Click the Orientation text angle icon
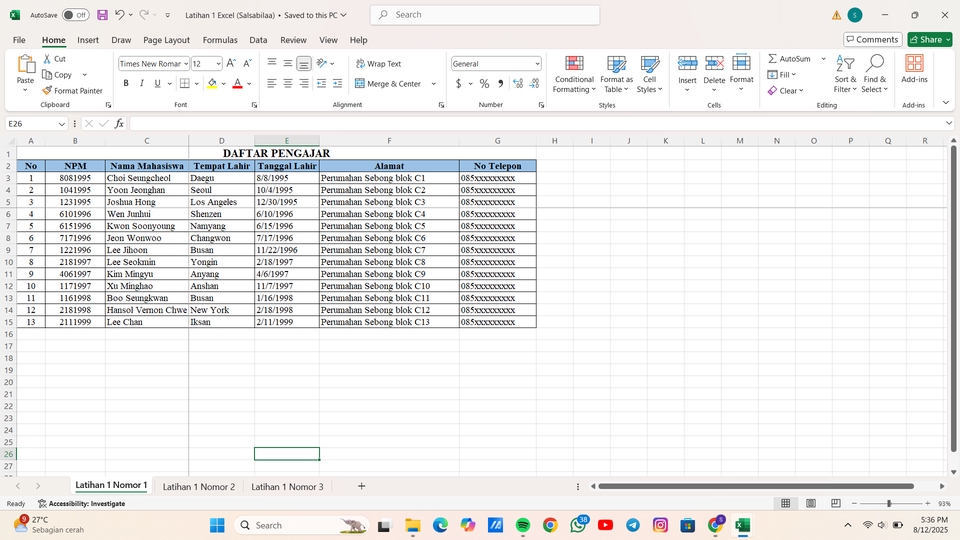Screen dimensions: 960x540 point(322,63)
